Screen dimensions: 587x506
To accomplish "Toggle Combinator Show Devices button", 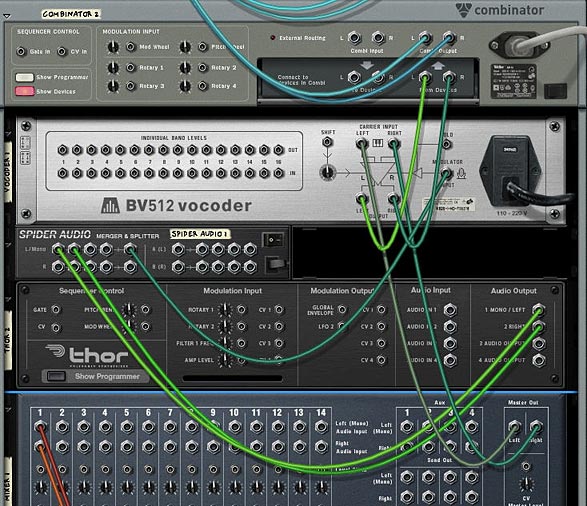I will coord(24,91).
